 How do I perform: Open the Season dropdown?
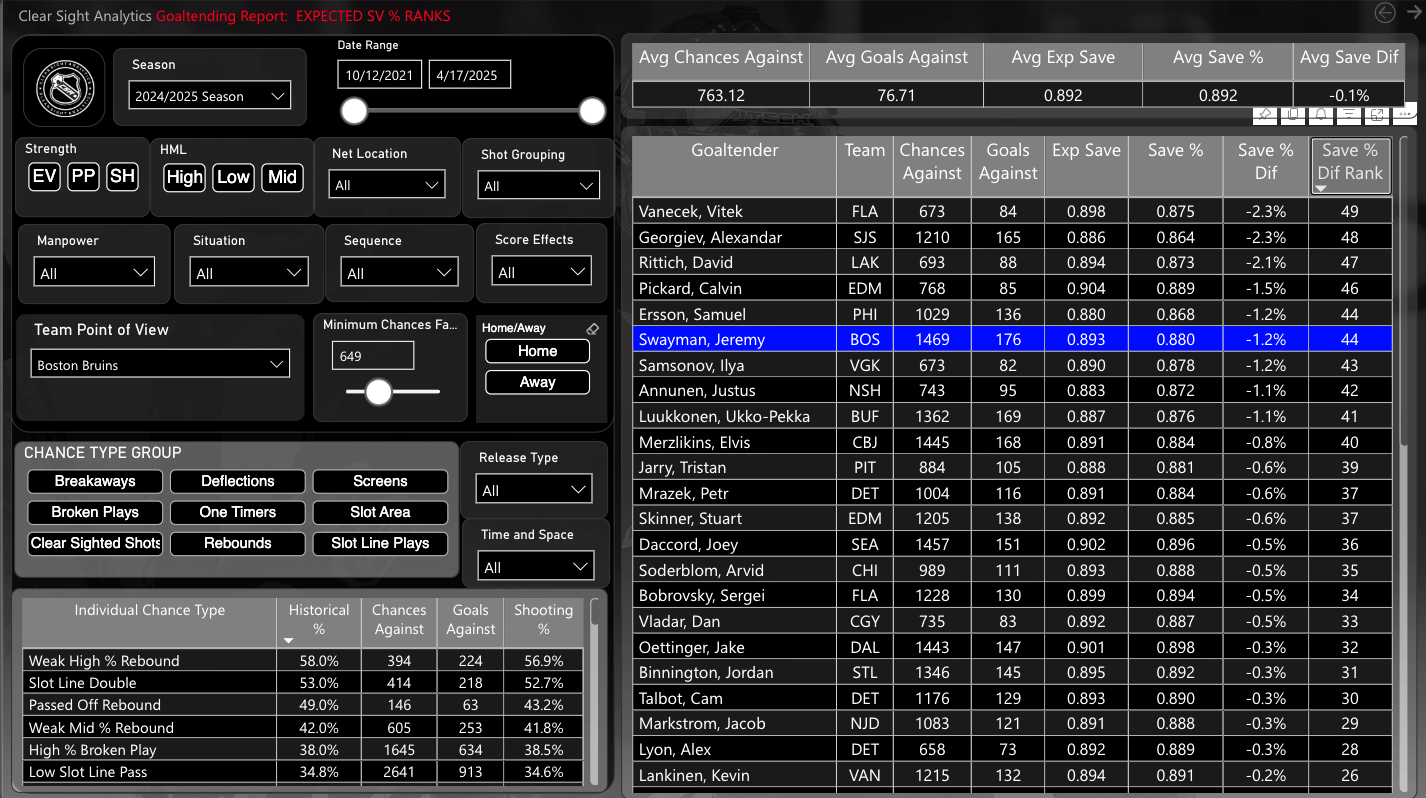210,96
